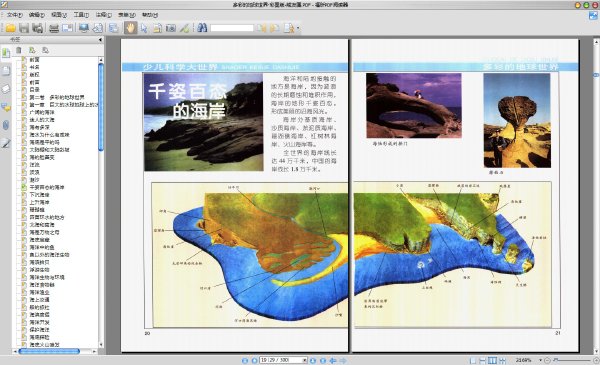Click the binoculars Find icon
Image resolution: width=600 pixels, height=365 pixels.
(202, 28)
